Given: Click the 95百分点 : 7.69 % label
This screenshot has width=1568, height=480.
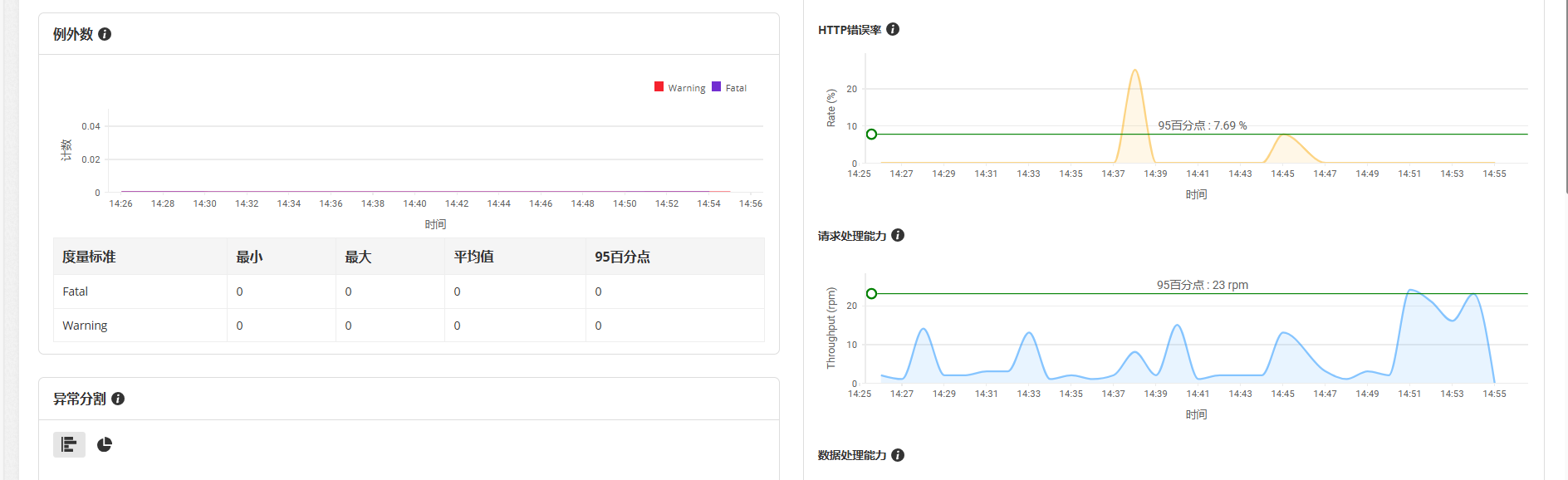Looking at the screenshot, I should coord(1203,125).
